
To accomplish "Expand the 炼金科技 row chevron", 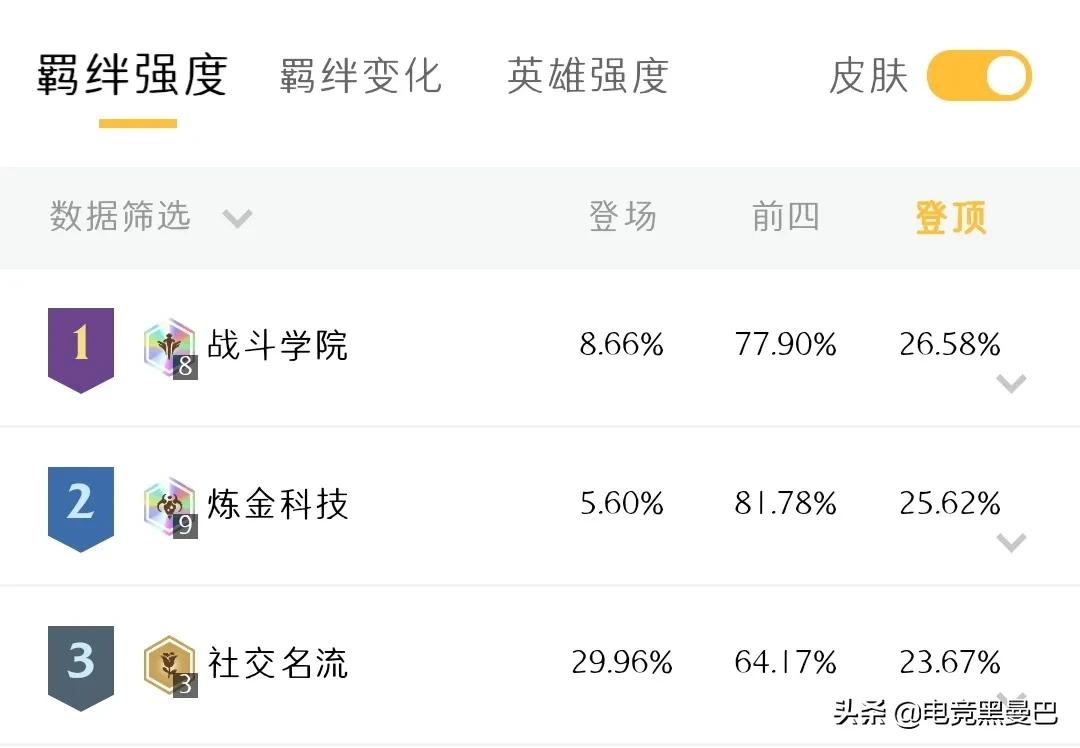I will [1013, 541].
